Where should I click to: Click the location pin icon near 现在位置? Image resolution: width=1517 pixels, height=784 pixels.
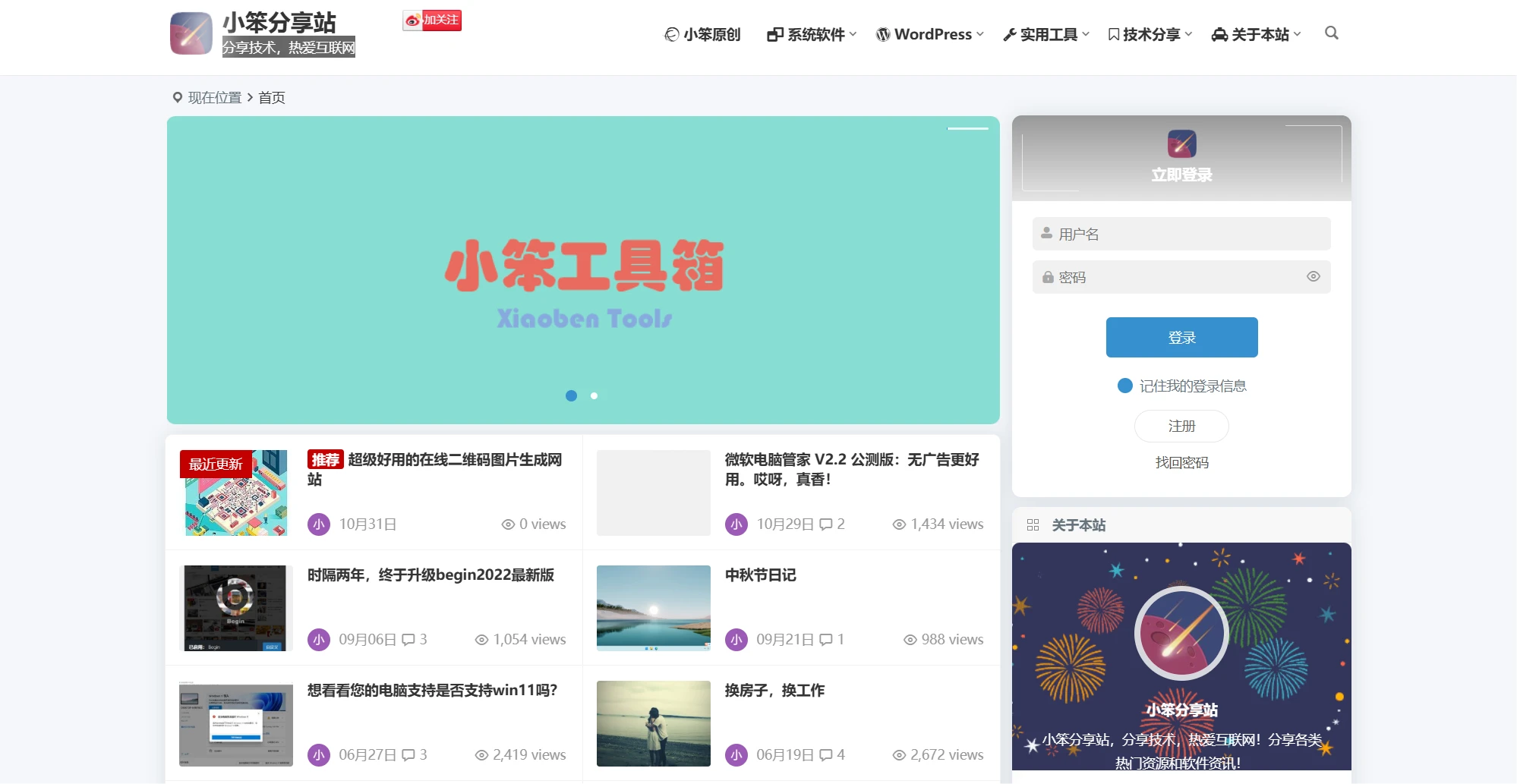(x=178, y=97)
